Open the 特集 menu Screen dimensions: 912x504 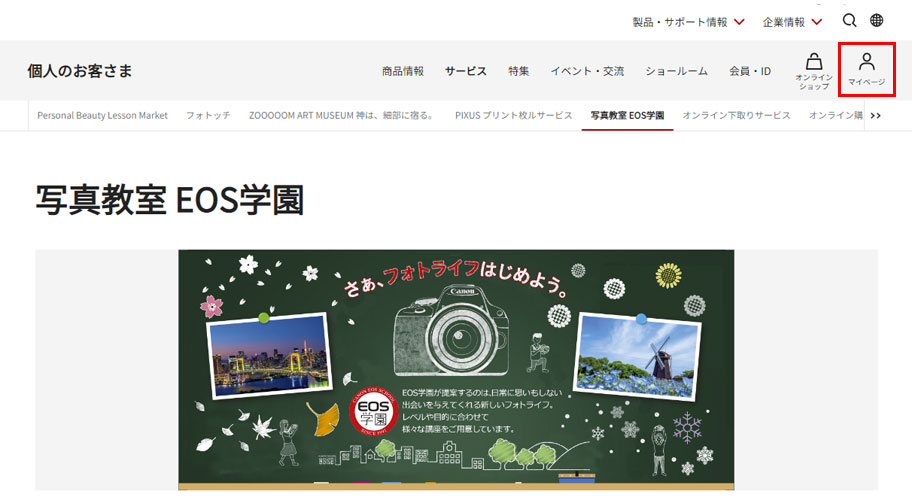point(519,71)
